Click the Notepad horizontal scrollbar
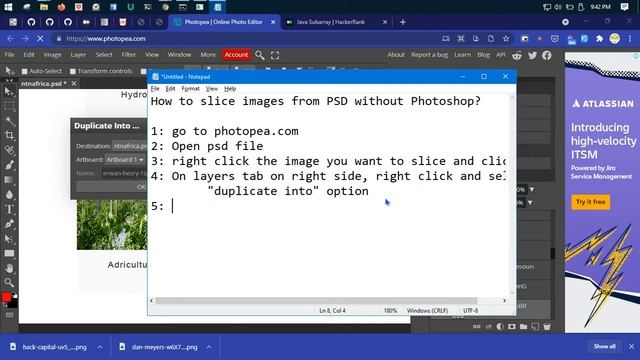The height and width of the screenshot is (360, 640). (316, 300)
